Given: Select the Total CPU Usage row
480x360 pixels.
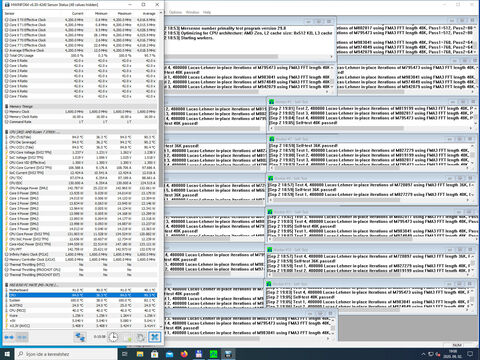Looking at the screenshot, I should [x=80, y=55].
